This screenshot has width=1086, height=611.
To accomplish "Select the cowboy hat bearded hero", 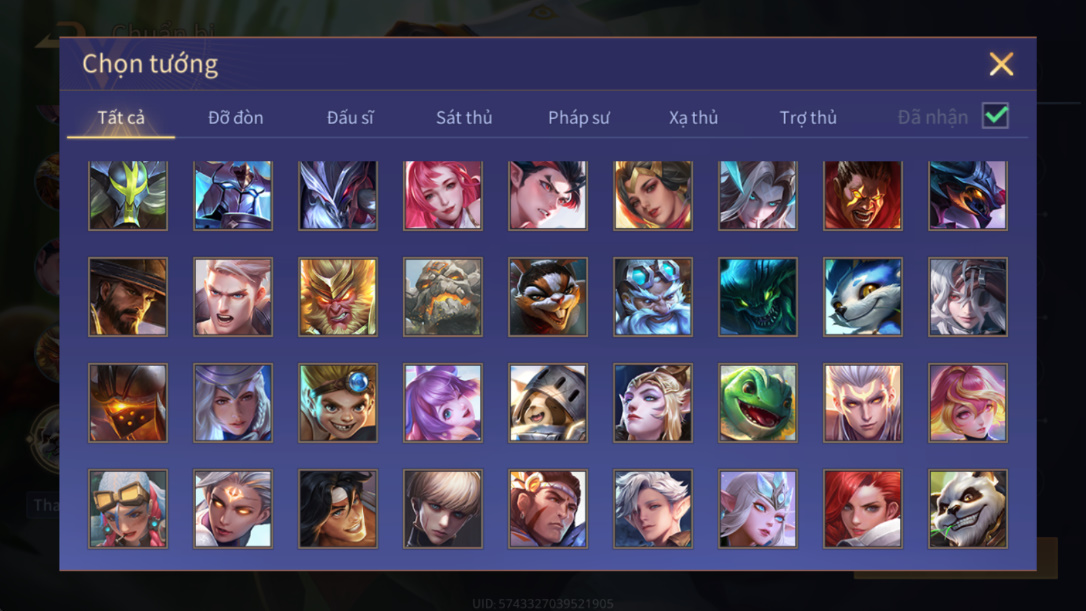I will (128, 297).
